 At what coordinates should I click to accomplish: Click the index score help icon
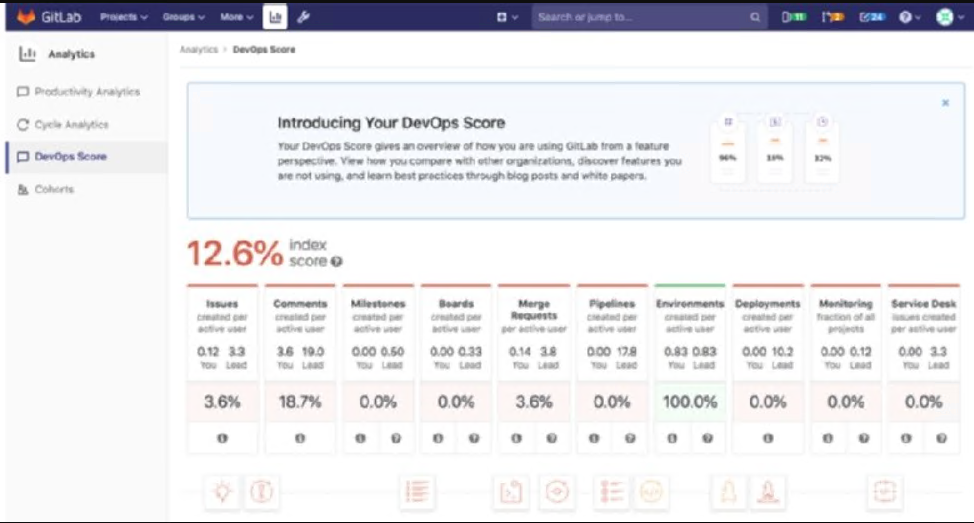[x=336, y=262]
